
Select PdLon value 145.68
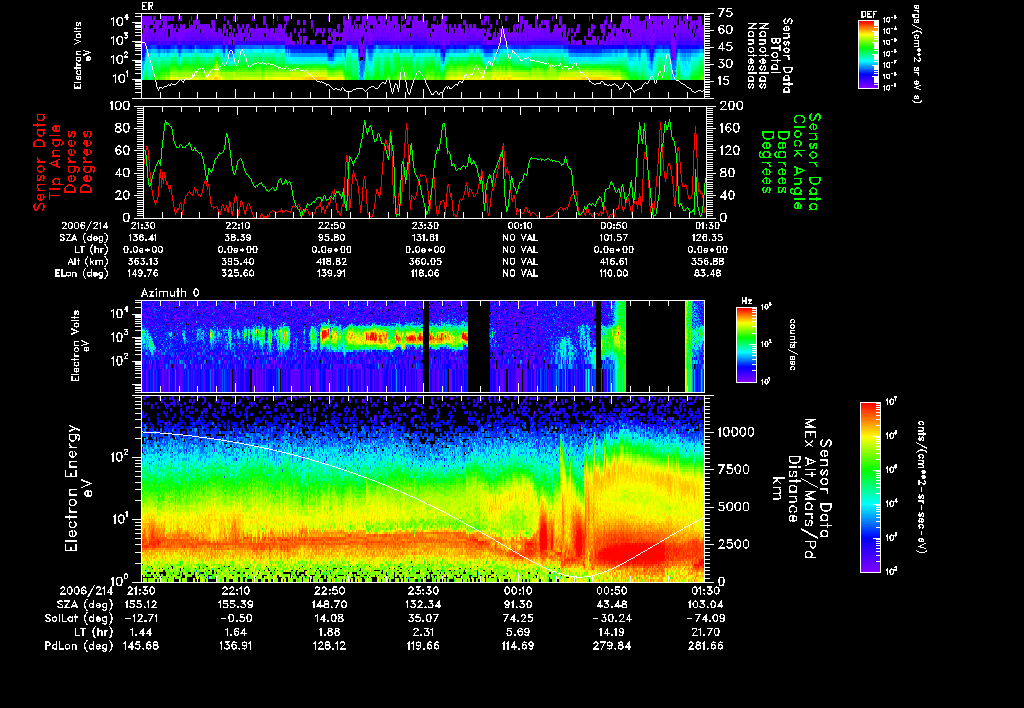coord(141,646)
